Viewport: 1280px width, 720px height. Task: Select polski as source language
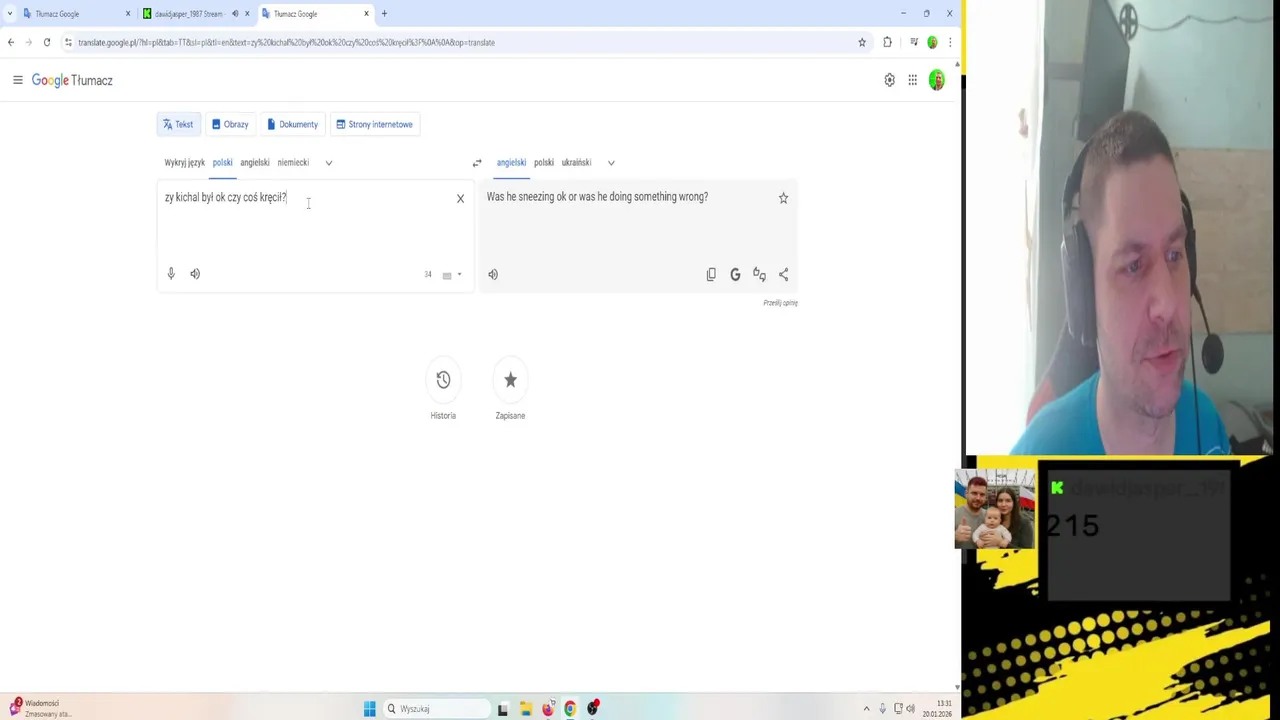coord(222,162)
